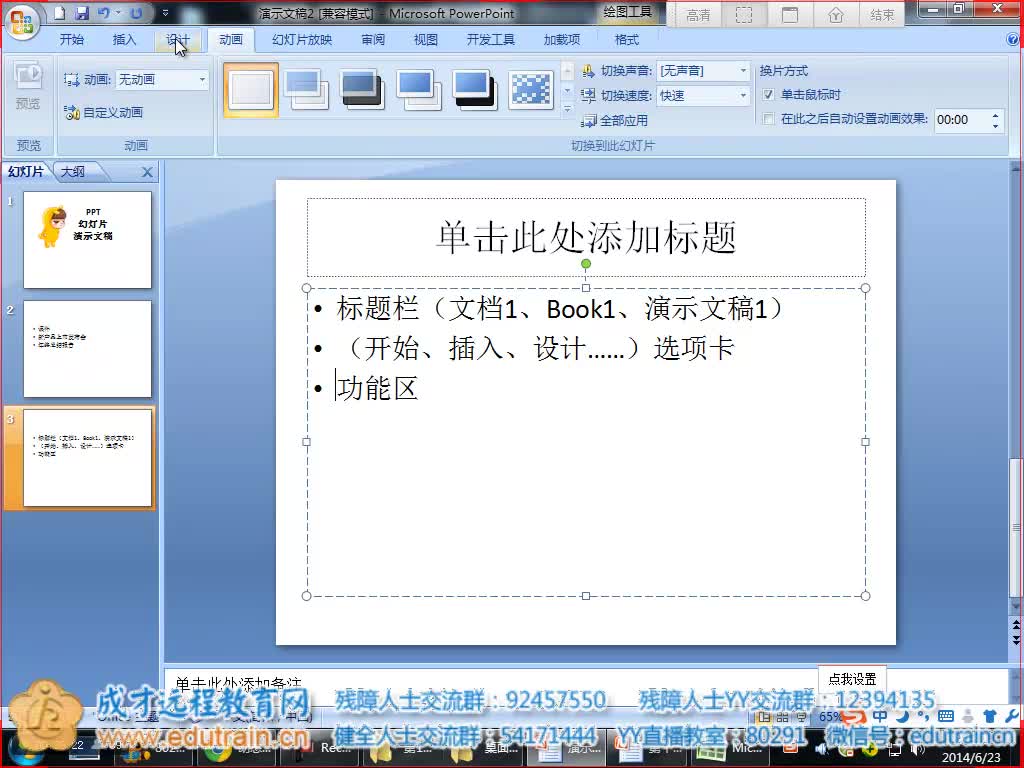Expand the transition gallery more arrow

point(568,109)
